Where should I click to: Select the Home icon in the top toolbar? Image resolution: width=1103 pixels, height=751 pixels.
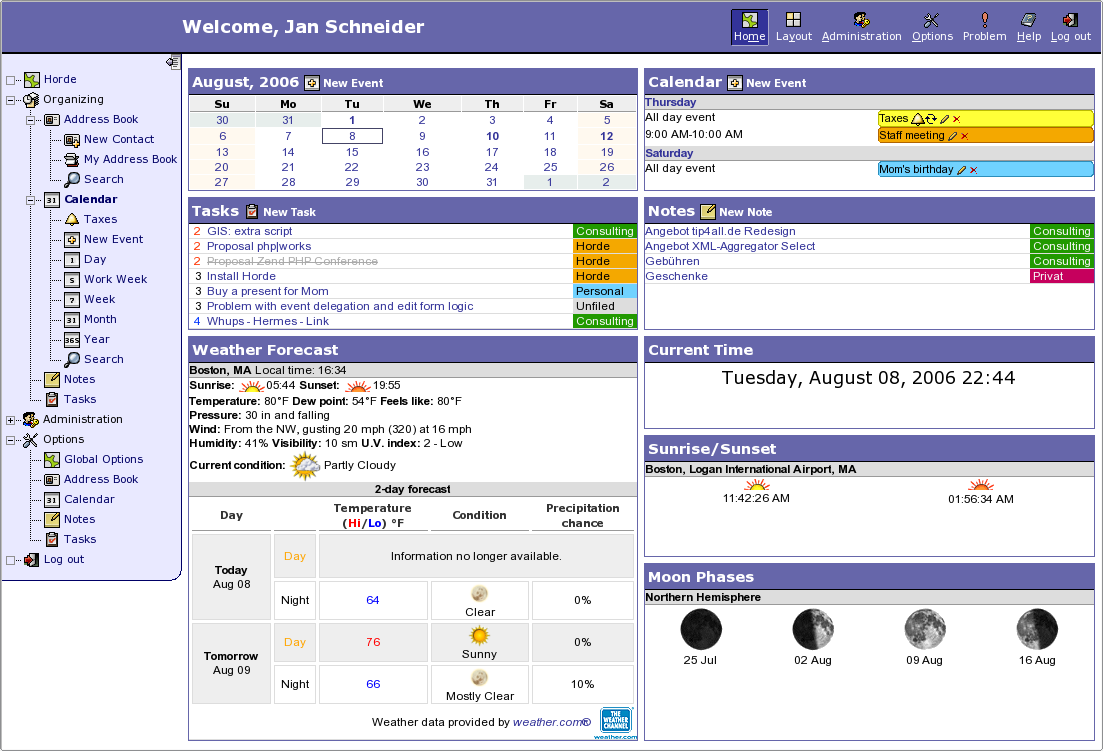pyautogui.click(x=749, y=20)
